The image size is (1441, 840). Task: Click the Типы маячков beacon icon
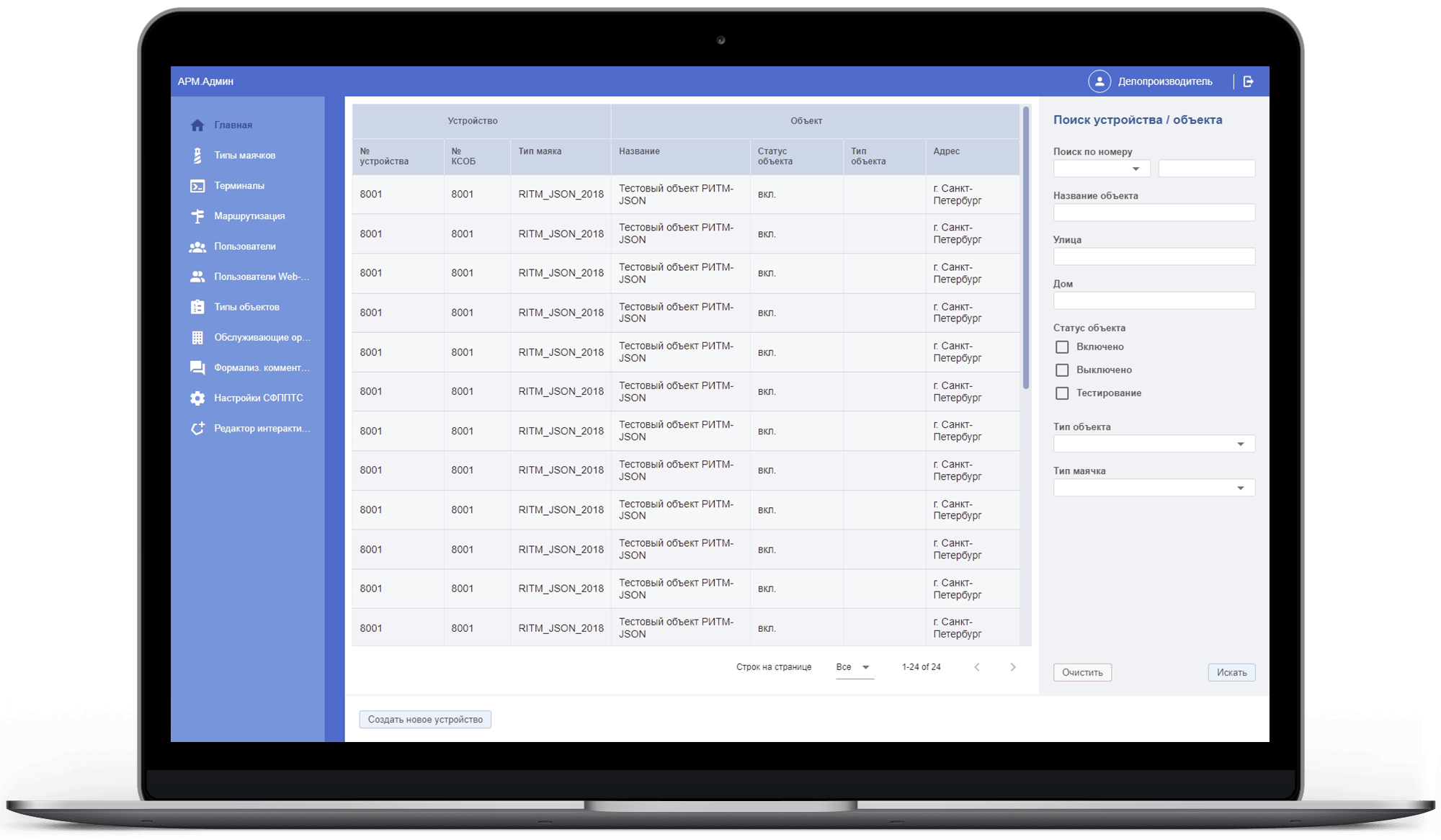(197, 156)
